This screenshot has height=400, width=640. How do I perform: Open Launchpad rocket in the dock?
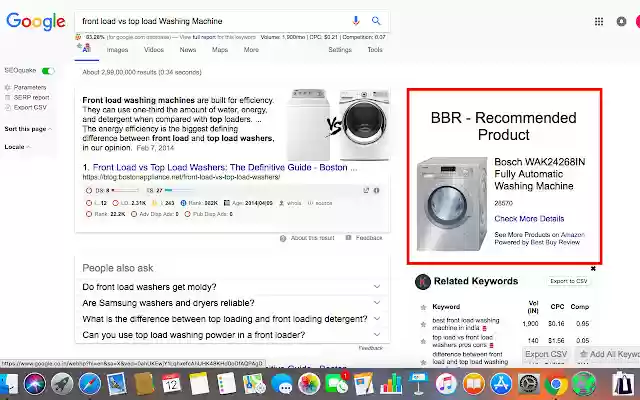coord(62,383)
